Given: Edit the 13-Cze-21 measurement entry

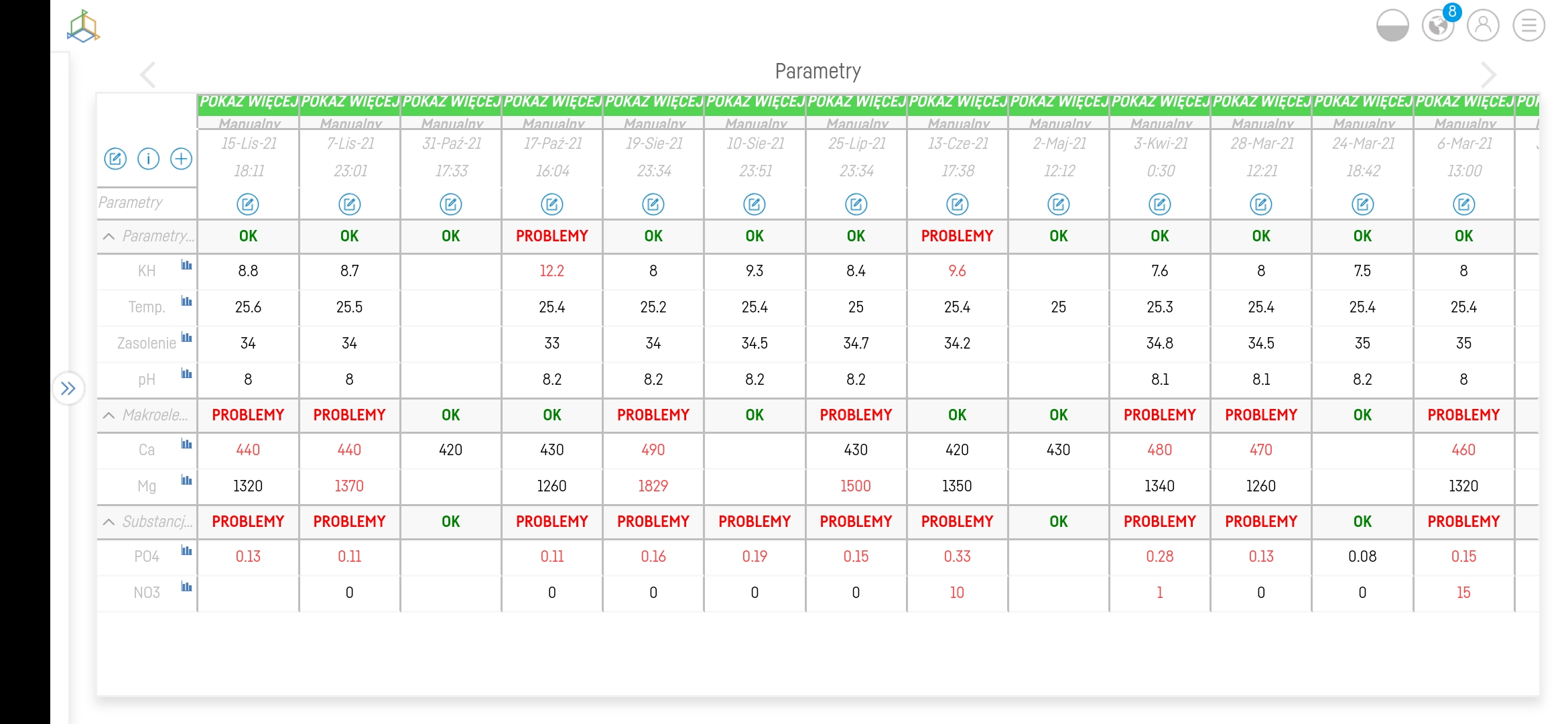Looking at the screenshot, I should tap(957, 204).
